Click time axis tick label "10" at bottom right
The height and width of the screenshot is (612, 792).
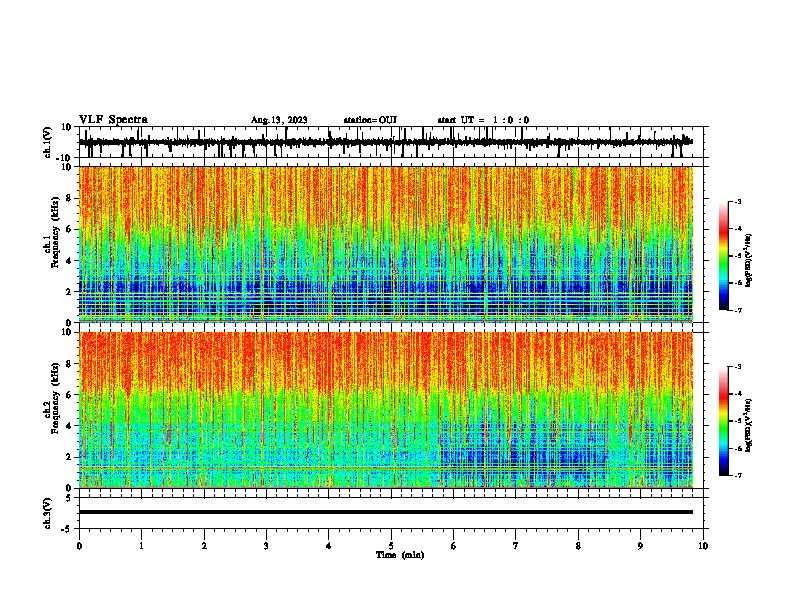coord(703,546)
